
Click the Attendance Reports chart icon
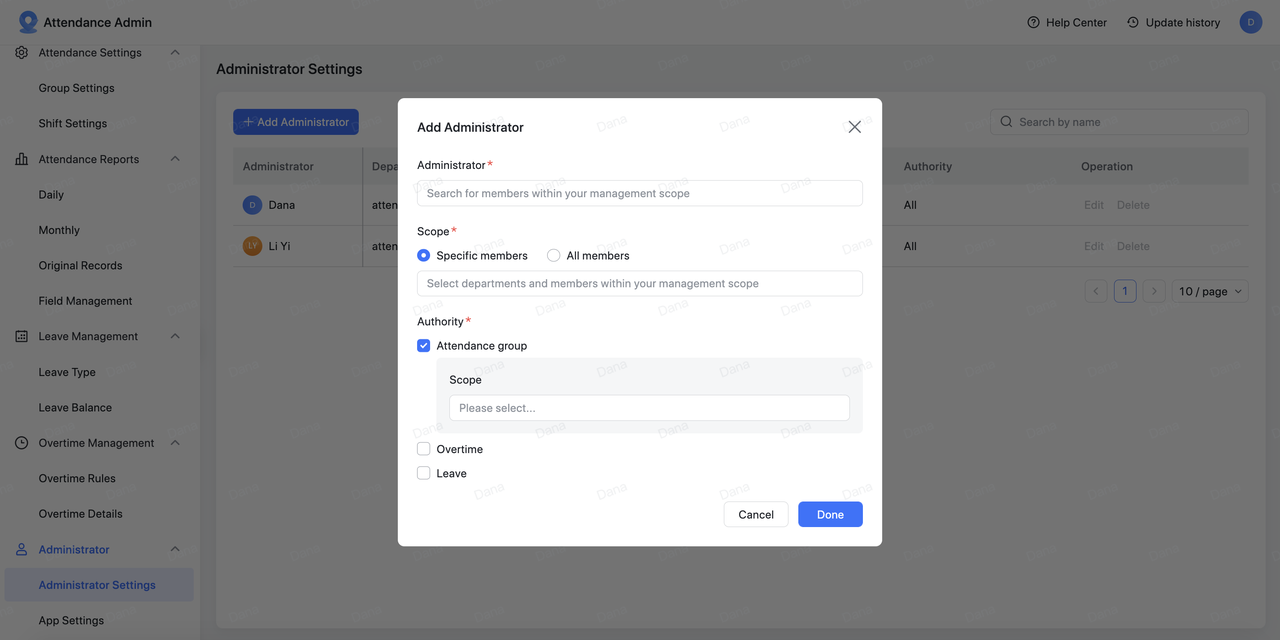point(22,159)
